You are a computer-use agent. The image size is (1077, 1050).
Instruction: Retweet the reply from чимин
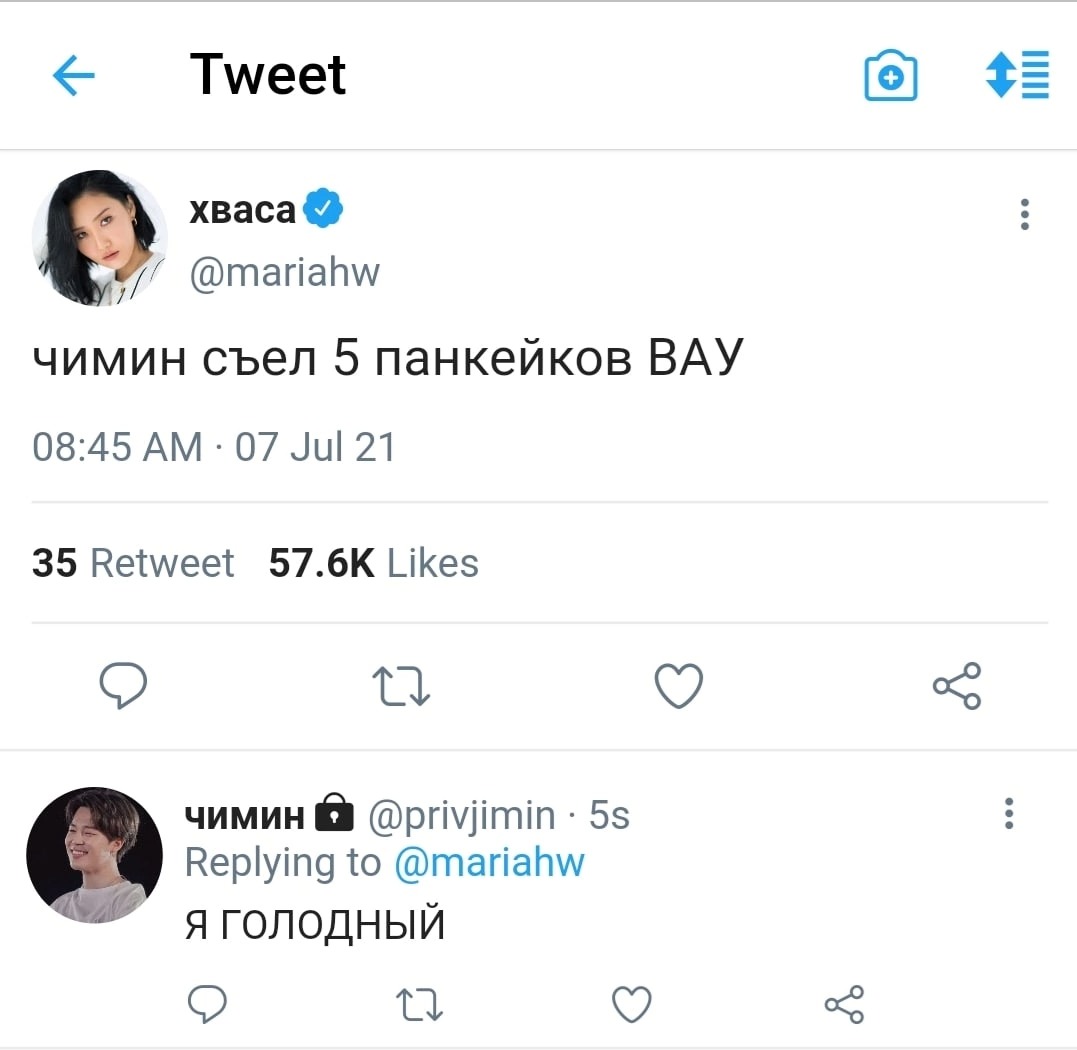click(420, 1003)
